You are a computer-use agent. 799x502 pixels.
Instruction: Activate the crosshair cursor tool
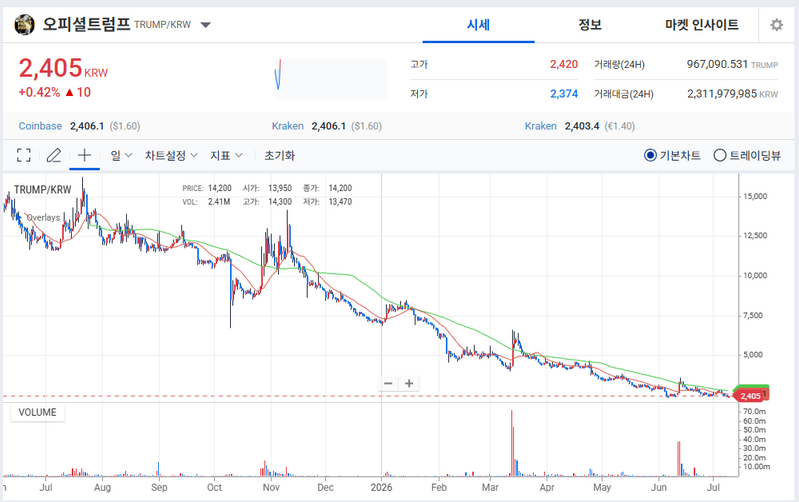84,155
